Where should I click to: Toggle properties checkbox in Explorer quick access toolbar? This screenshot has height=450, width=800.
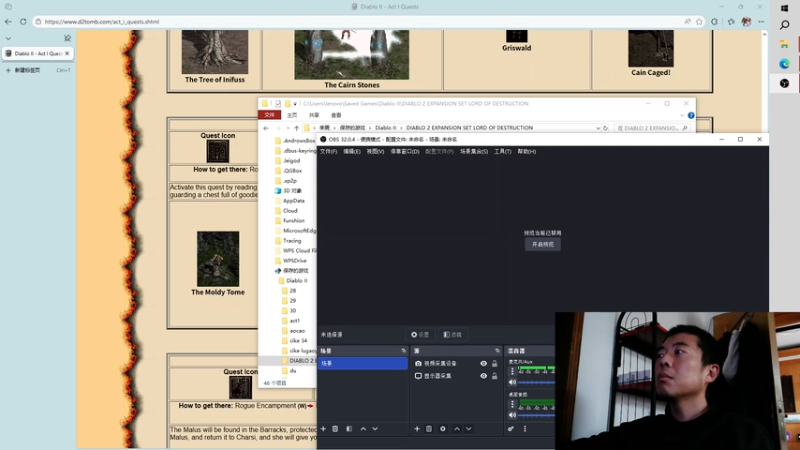click(278, 104)
